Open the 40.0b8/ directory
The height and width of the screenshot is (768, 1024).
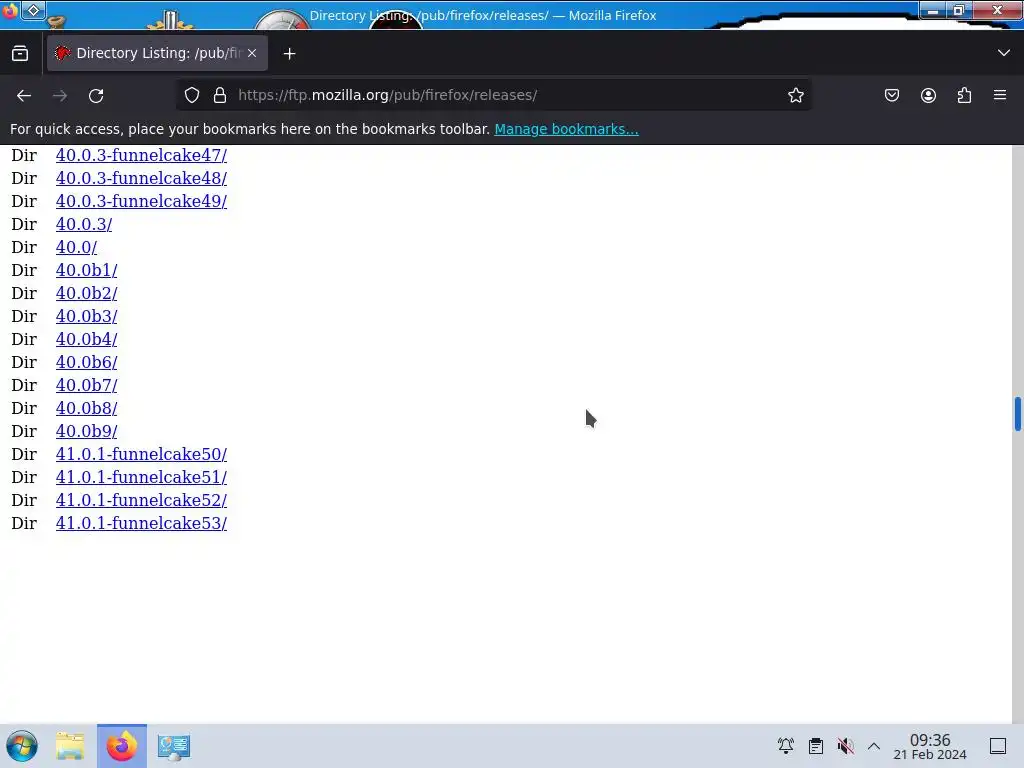[86, 408]
